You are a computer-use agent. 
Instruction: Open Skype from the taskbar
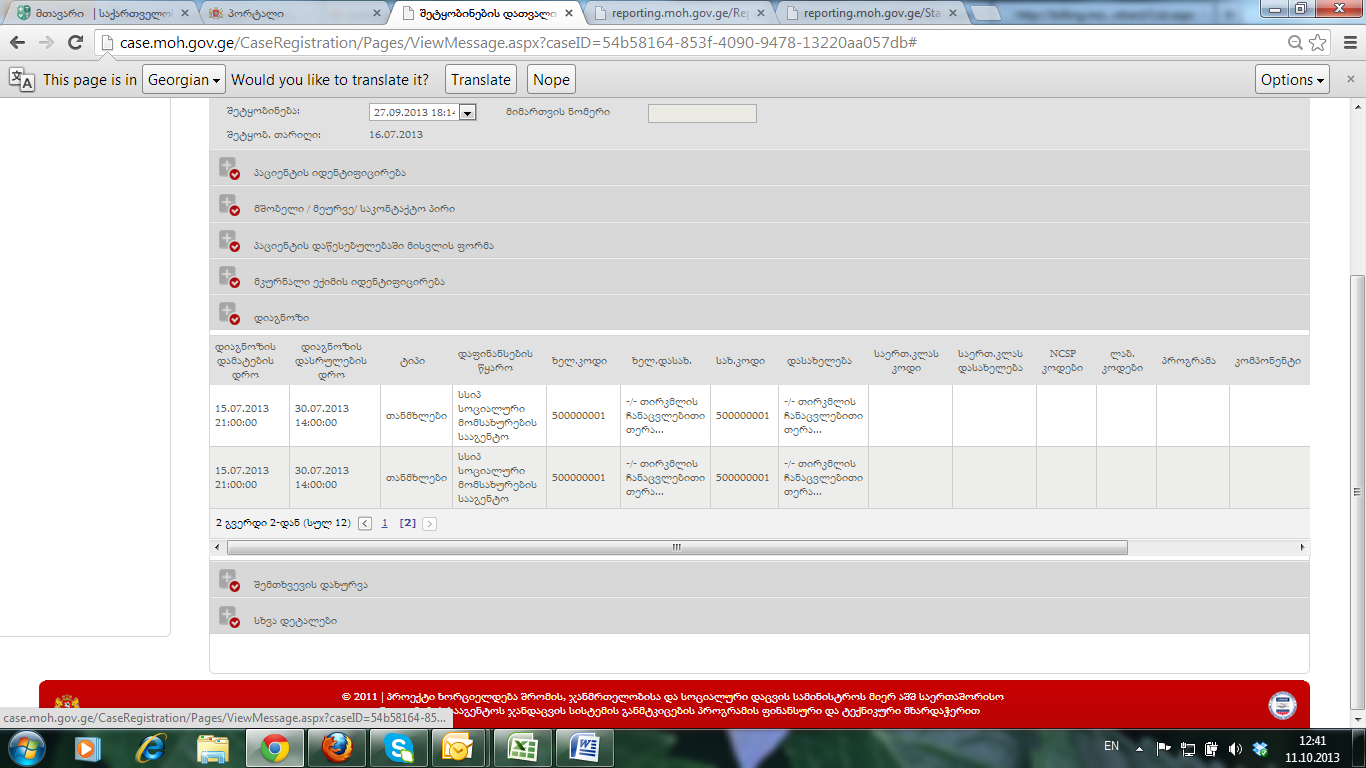point(394,747)
